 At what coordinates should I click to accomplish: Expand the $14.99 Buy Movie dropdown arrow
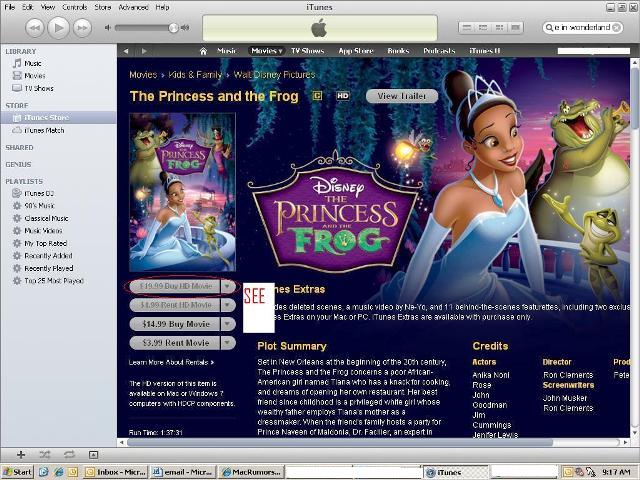click(x=228, y=324)
